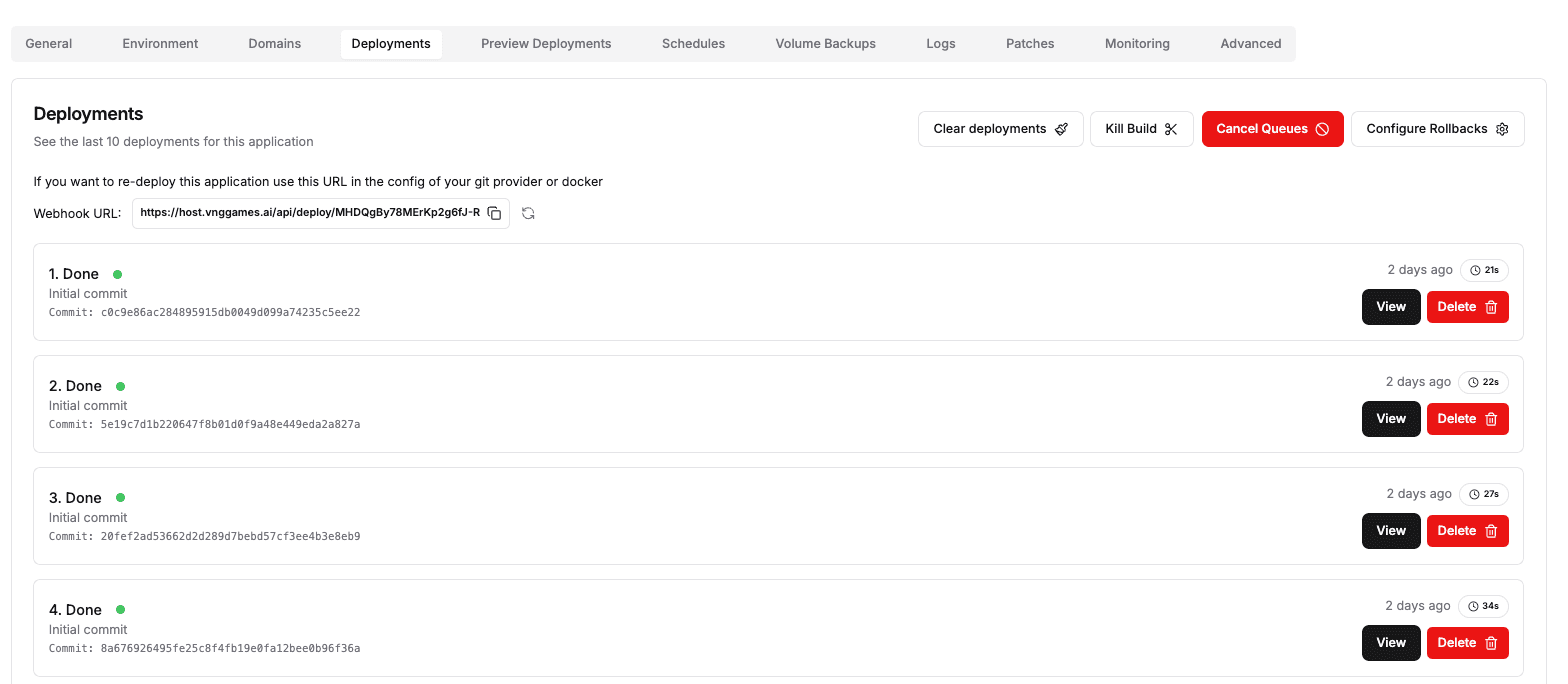Click the green status dot of deployment 3
Screen dimensions: 1568x684
120,498
